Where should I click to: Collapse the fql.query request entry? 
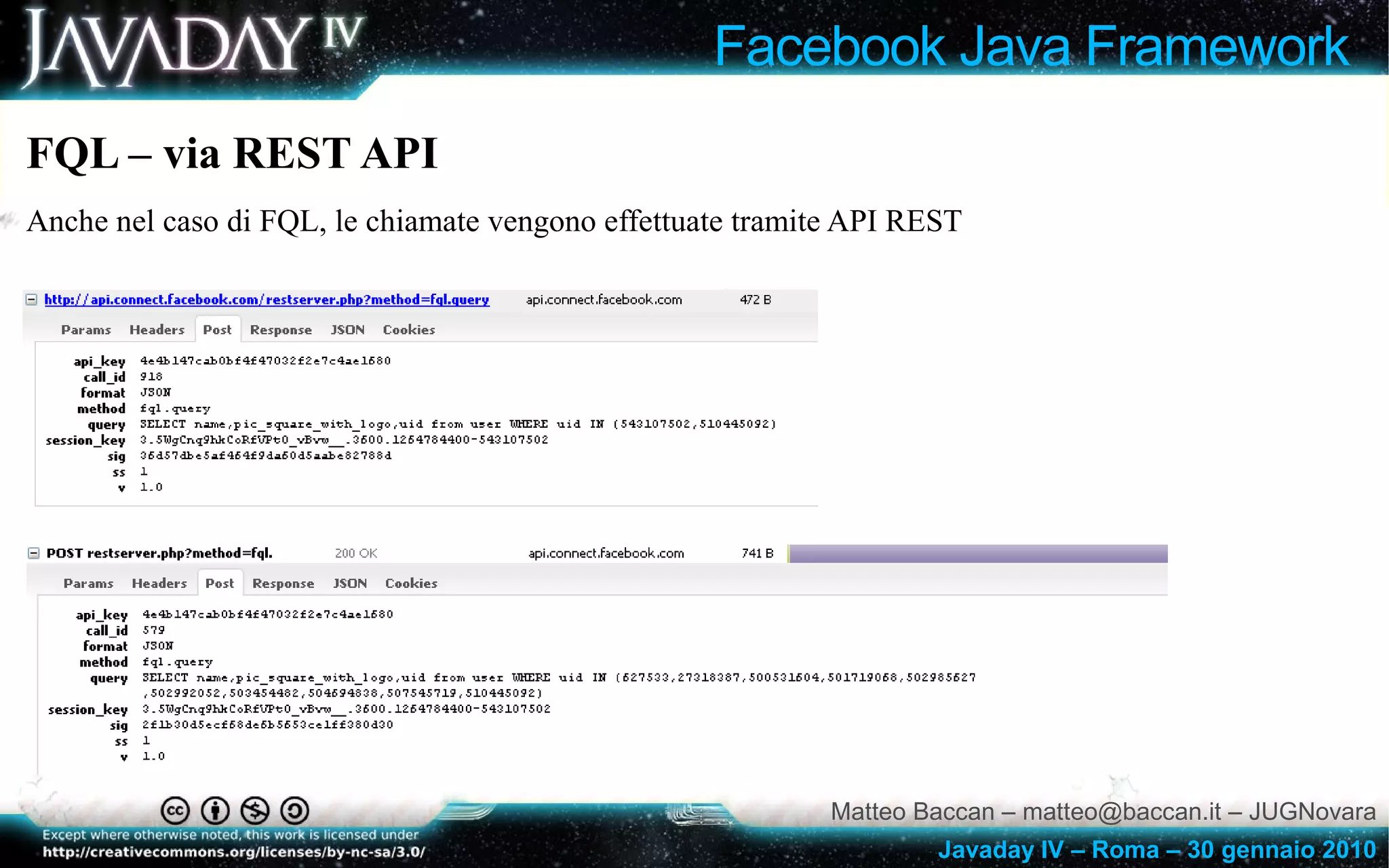click(x=31, y=299)
